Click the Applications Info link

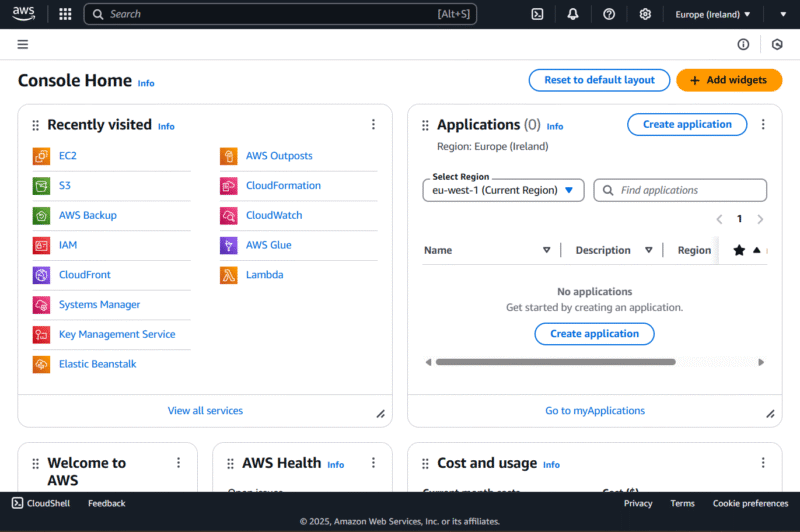555,126
